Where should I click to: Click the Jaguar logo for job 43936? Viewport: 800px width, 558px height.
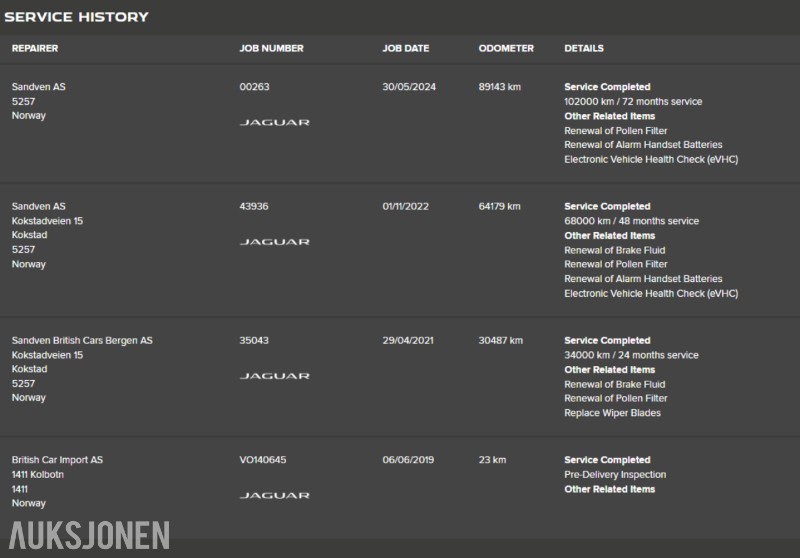click(x=274, y=242)
